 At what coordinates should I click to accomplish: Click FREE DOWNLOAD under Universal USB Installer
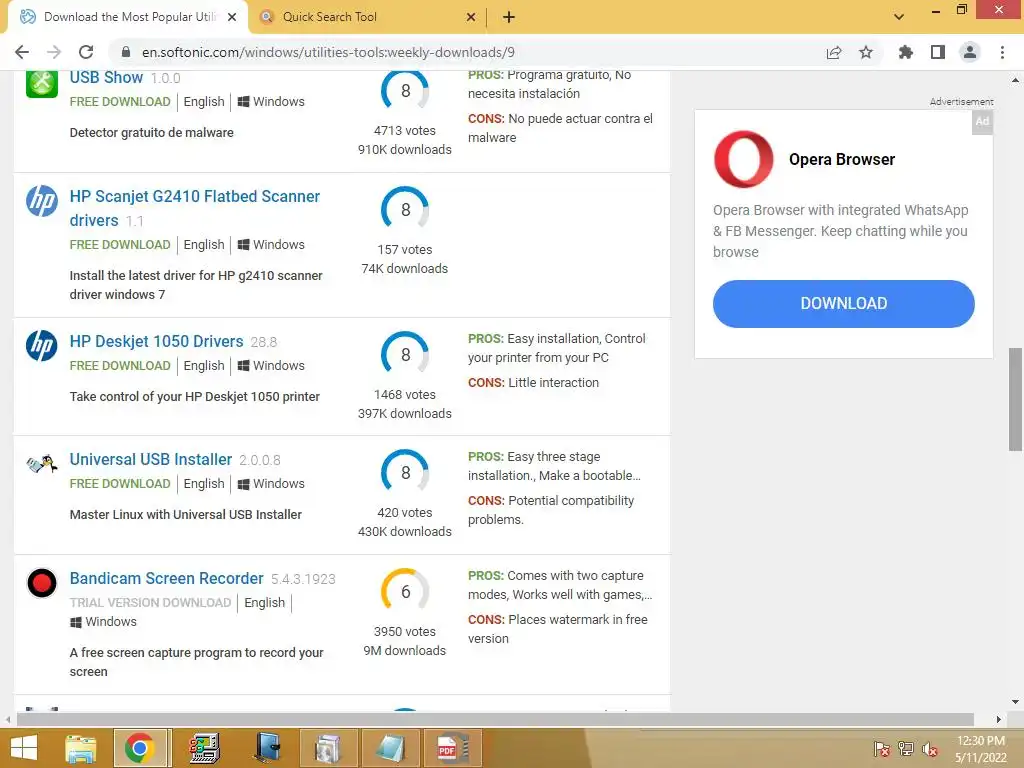tap(120, 484)
